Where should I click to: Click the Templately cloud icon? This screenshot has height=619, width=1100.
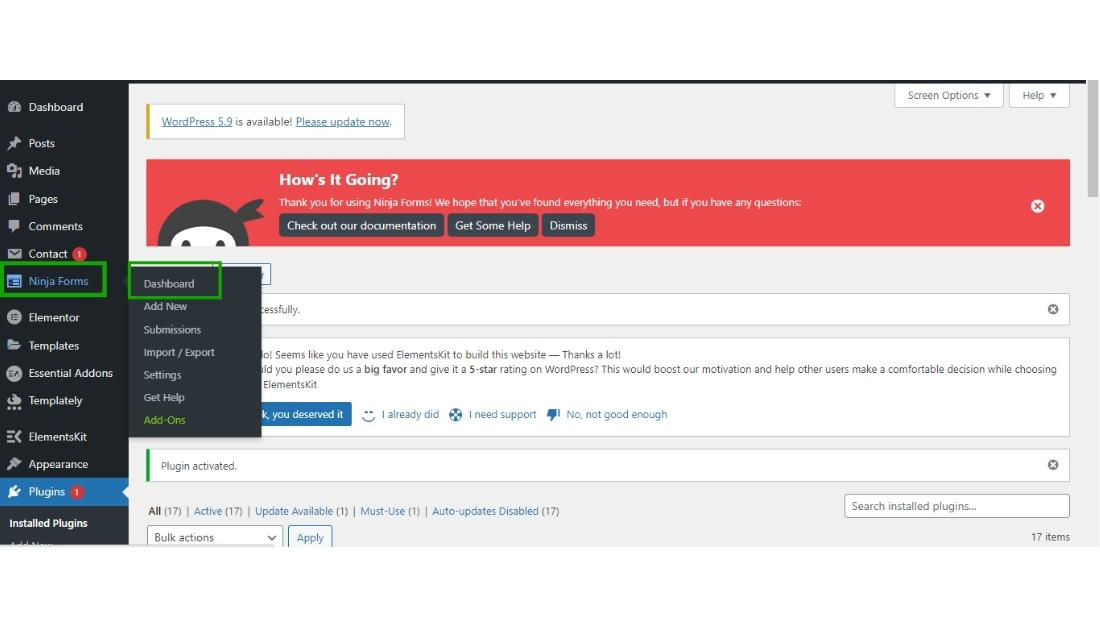(x=14, y=401)
